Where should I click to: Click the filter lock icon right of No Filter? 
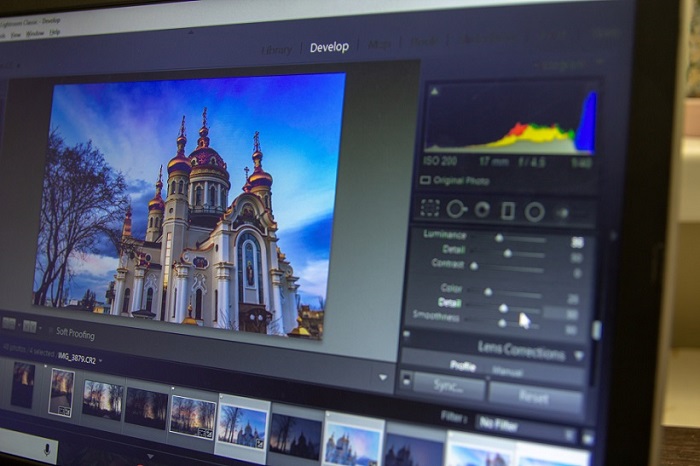tap(570, 434)
